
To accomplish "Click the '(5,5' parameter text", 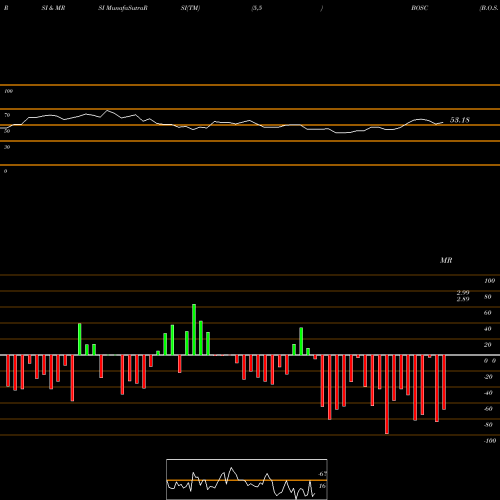I will [257, 8].
